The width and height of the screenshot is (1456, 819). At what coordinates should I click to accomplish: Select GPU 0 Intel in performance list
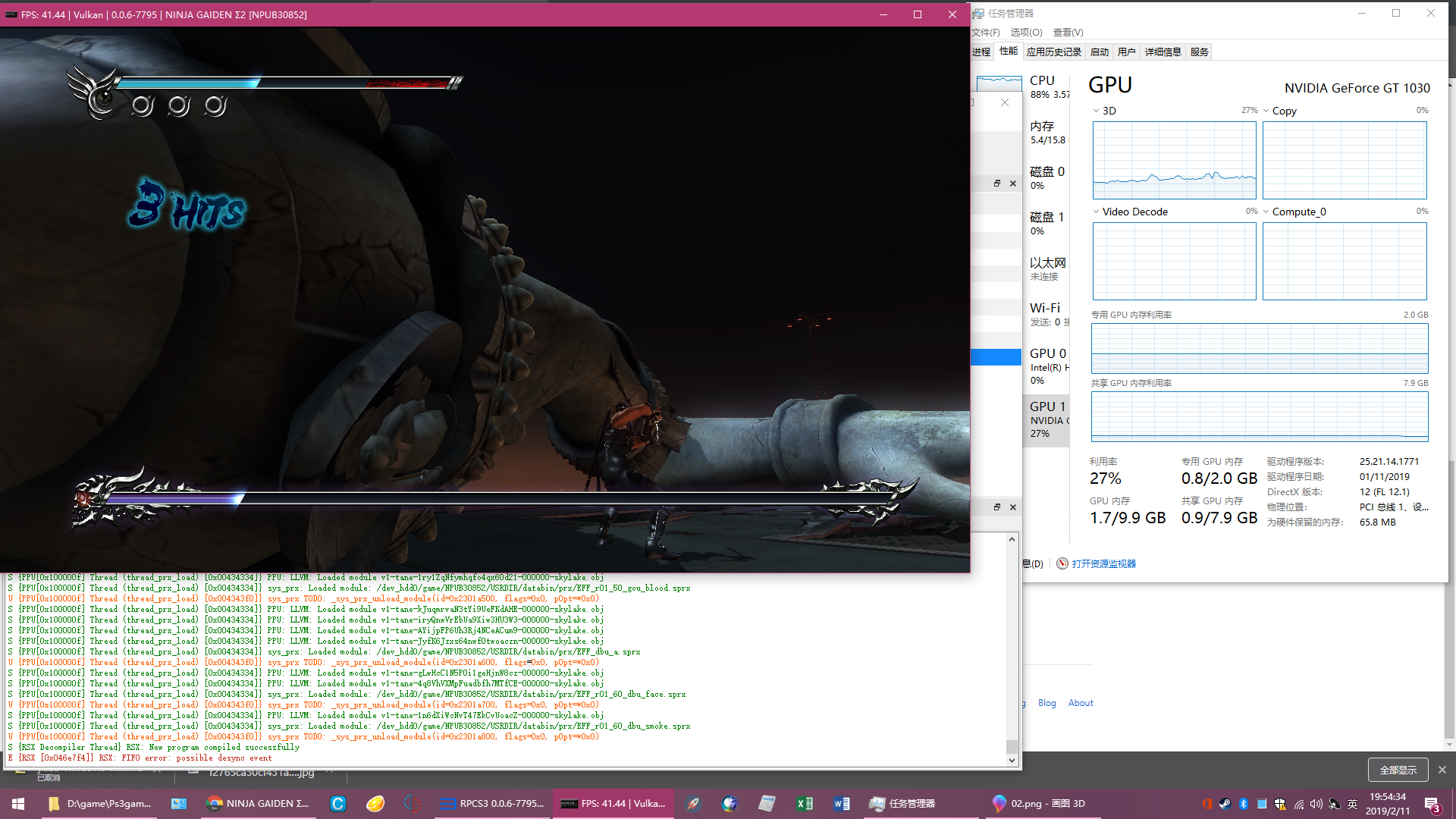click(x=1048, y=366)
